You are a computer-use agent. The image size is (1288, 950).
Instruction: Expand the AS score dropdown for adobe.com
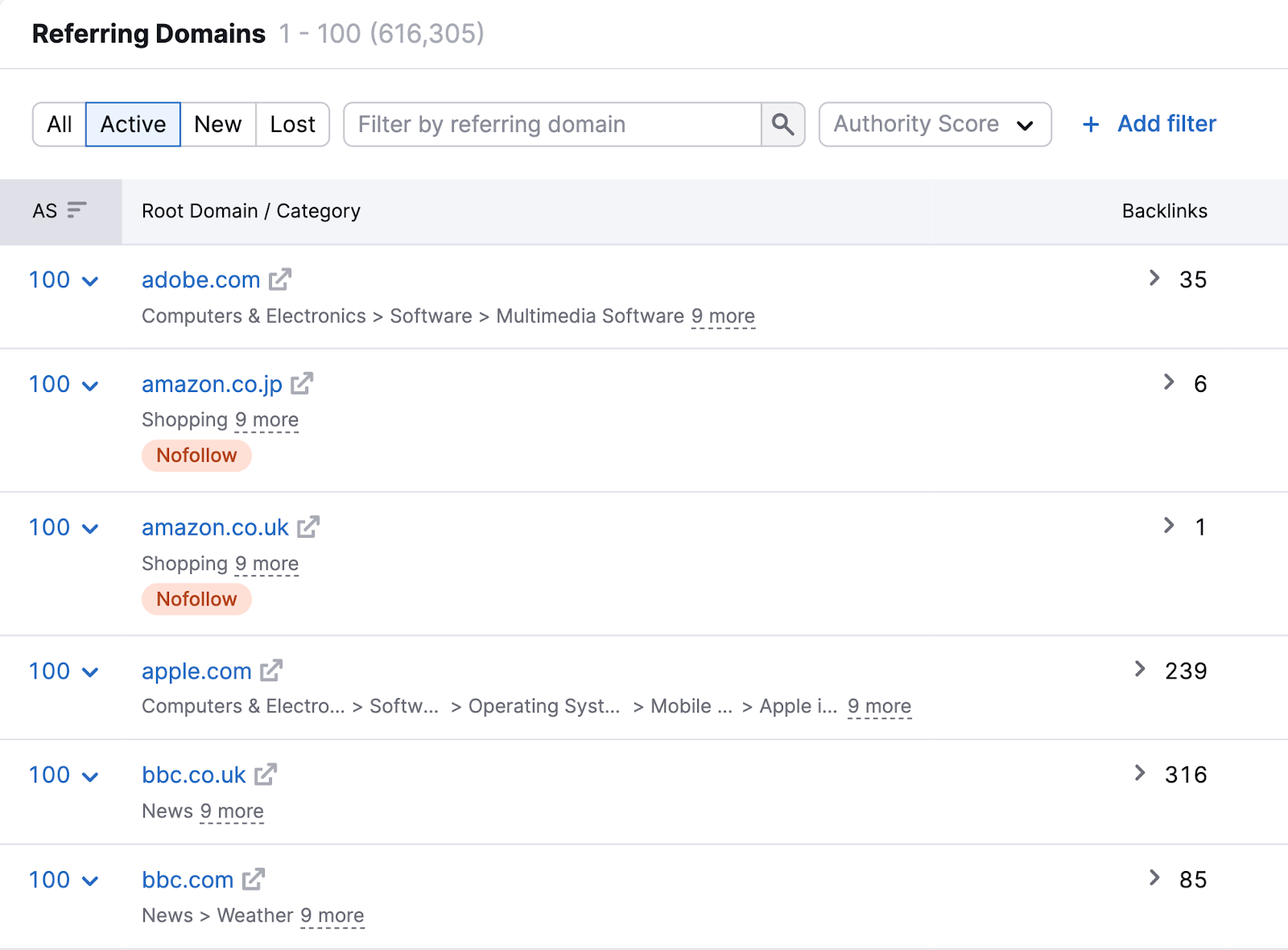click(90, 280)
